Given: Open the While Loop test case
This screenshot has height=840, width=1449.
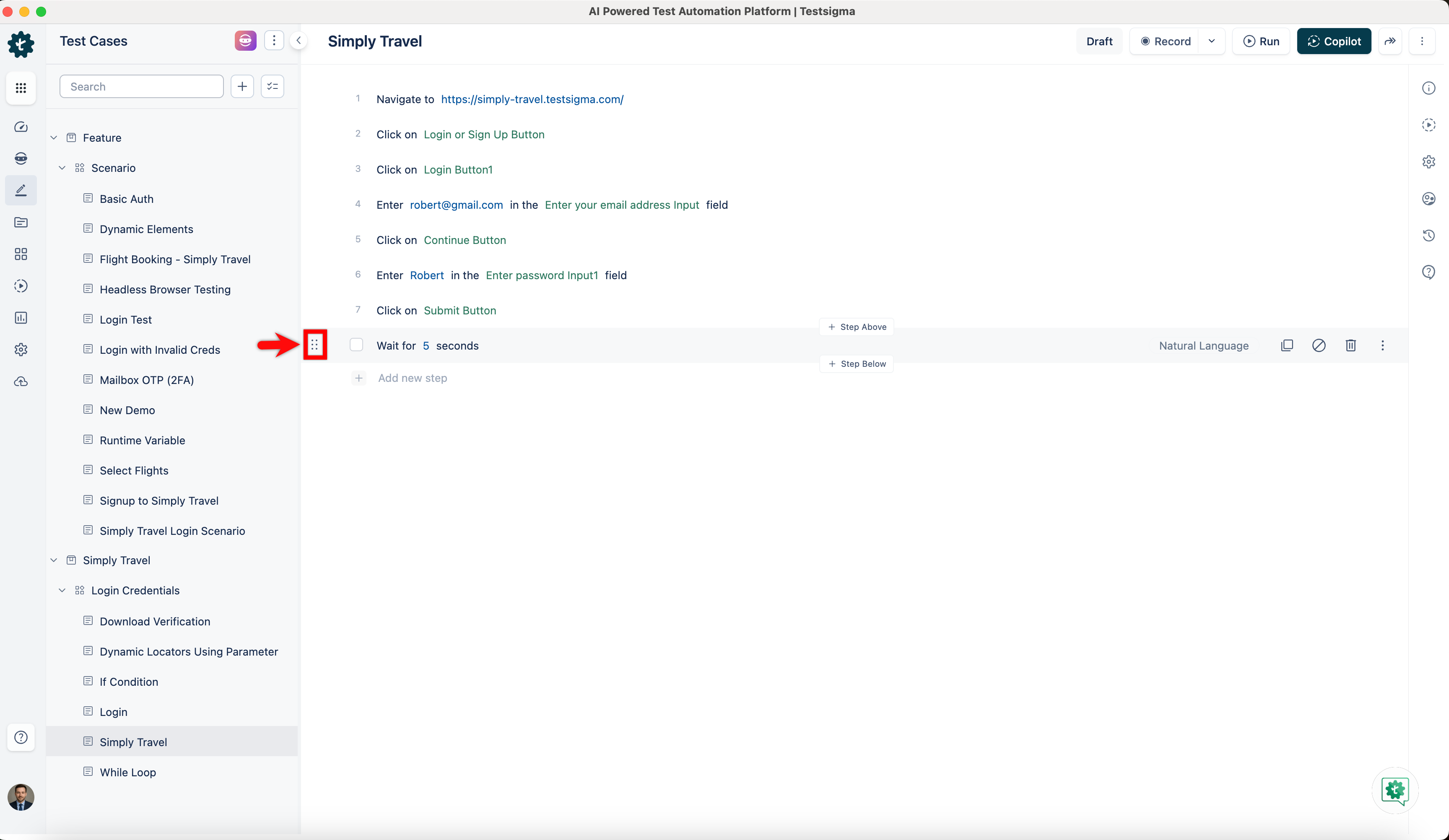Looking at the screenshot, I should (x=127, y=772).
